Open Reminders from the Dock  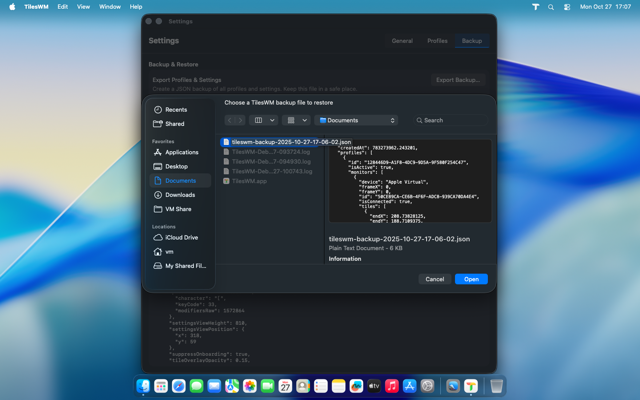pyautogui.click(x=321, y=386)
